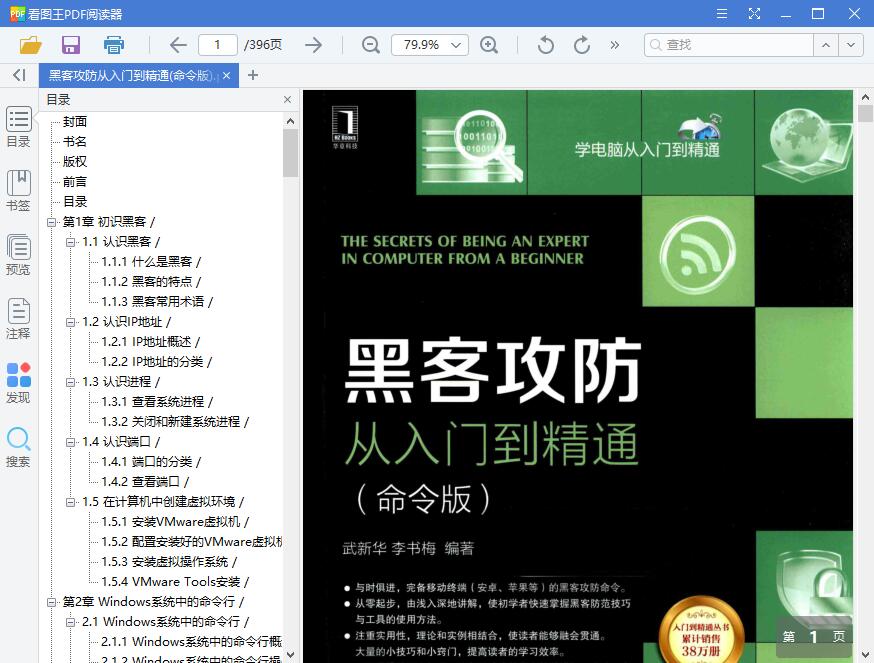Expand the >> more tools menu

614,45
